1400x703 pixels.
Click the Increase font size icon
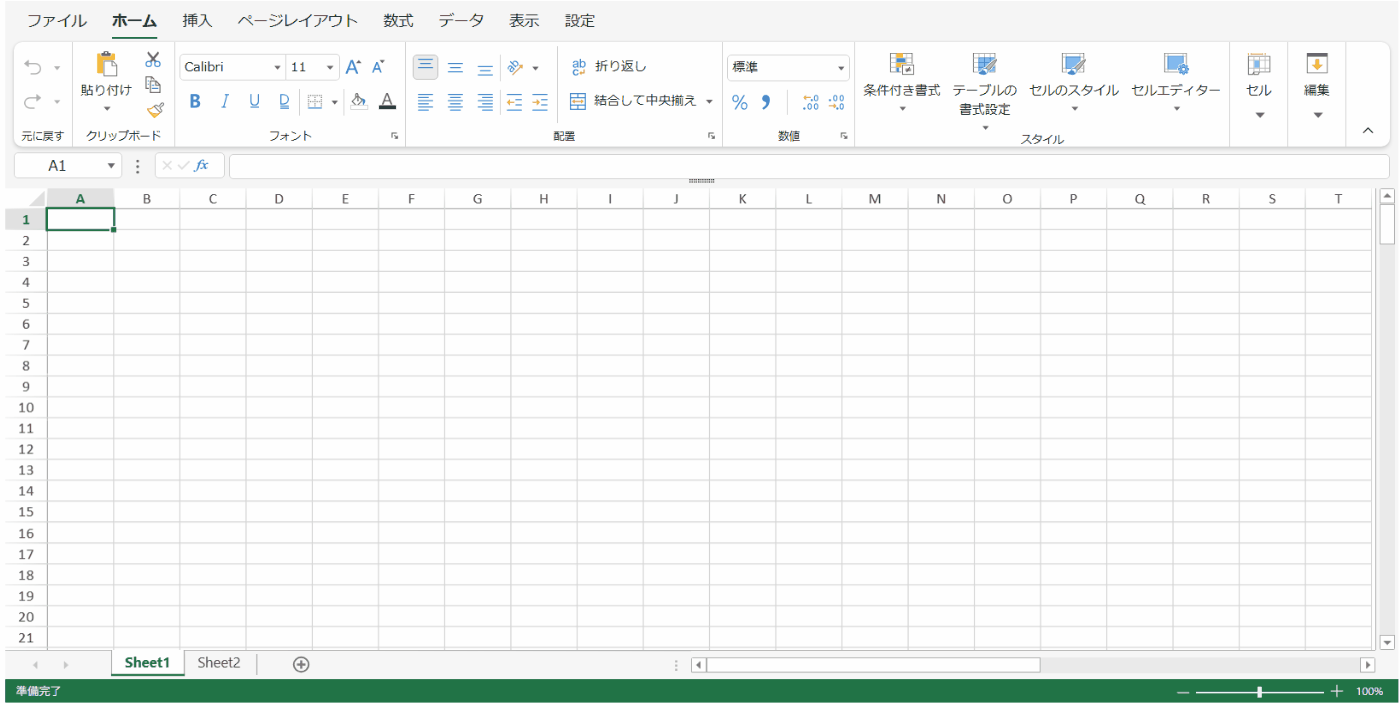tap(353, 67)
